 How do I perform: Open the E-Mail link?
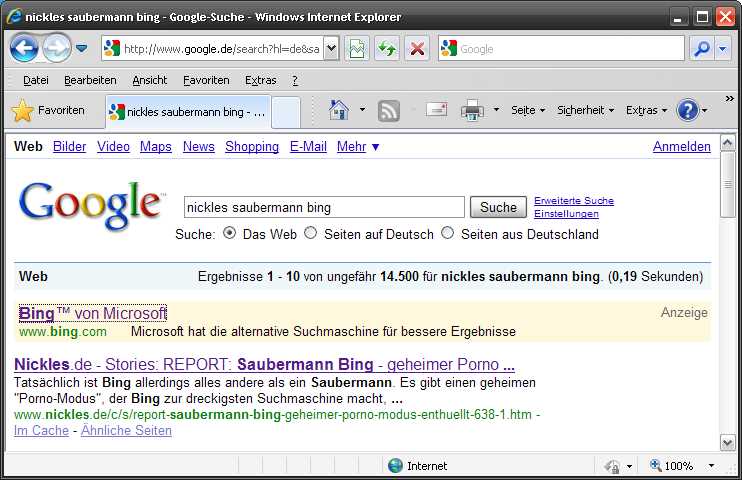point(308,147)
